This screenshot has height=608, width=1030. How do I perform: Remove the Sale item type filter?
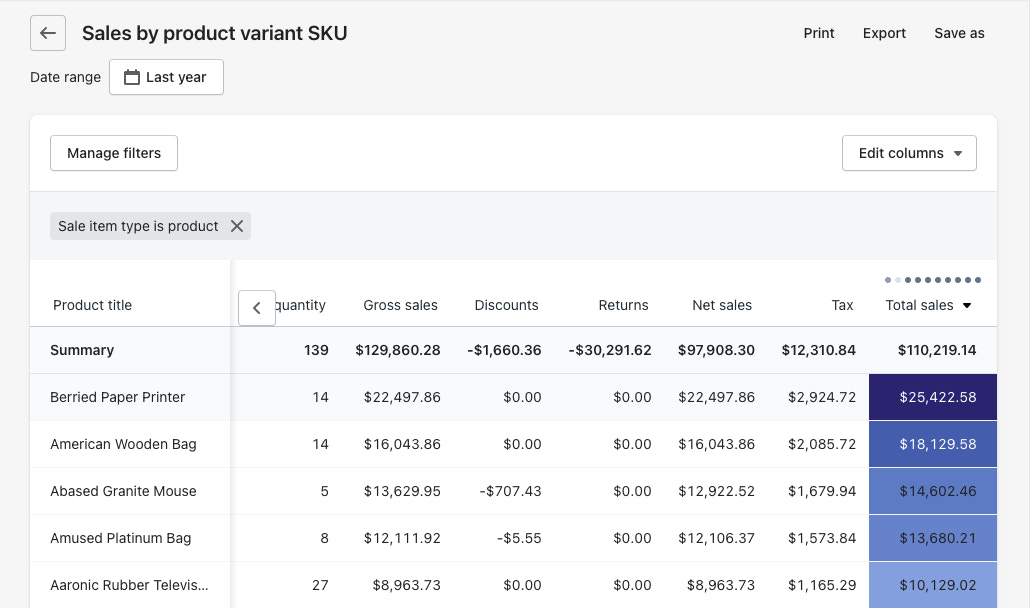237,226
